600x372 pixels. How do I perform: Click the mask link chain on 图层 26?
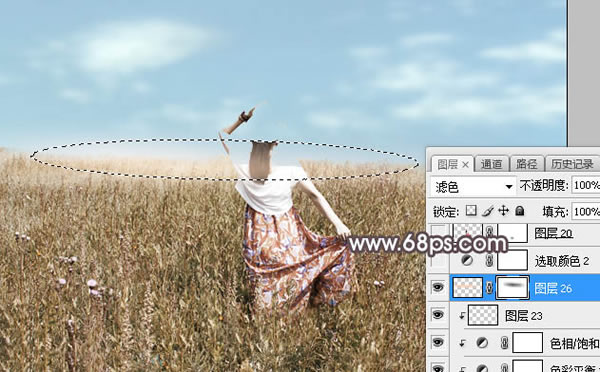tap(489, 288)
